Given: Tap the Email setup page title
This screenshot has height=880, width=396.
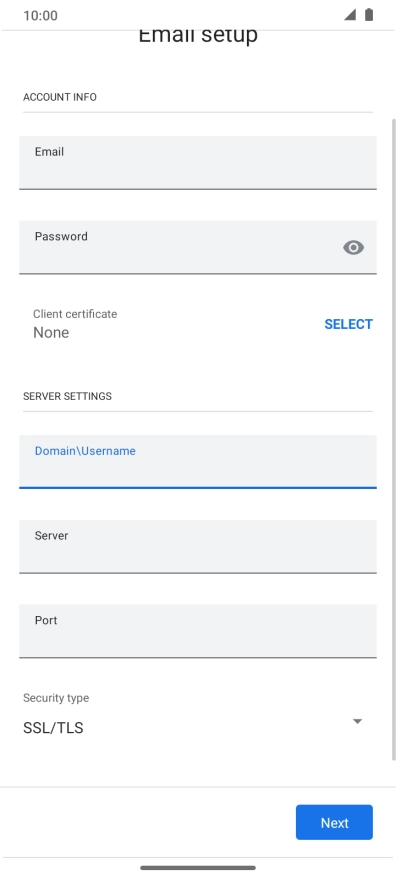Looking at the screenshot, I should coord(198,35).
